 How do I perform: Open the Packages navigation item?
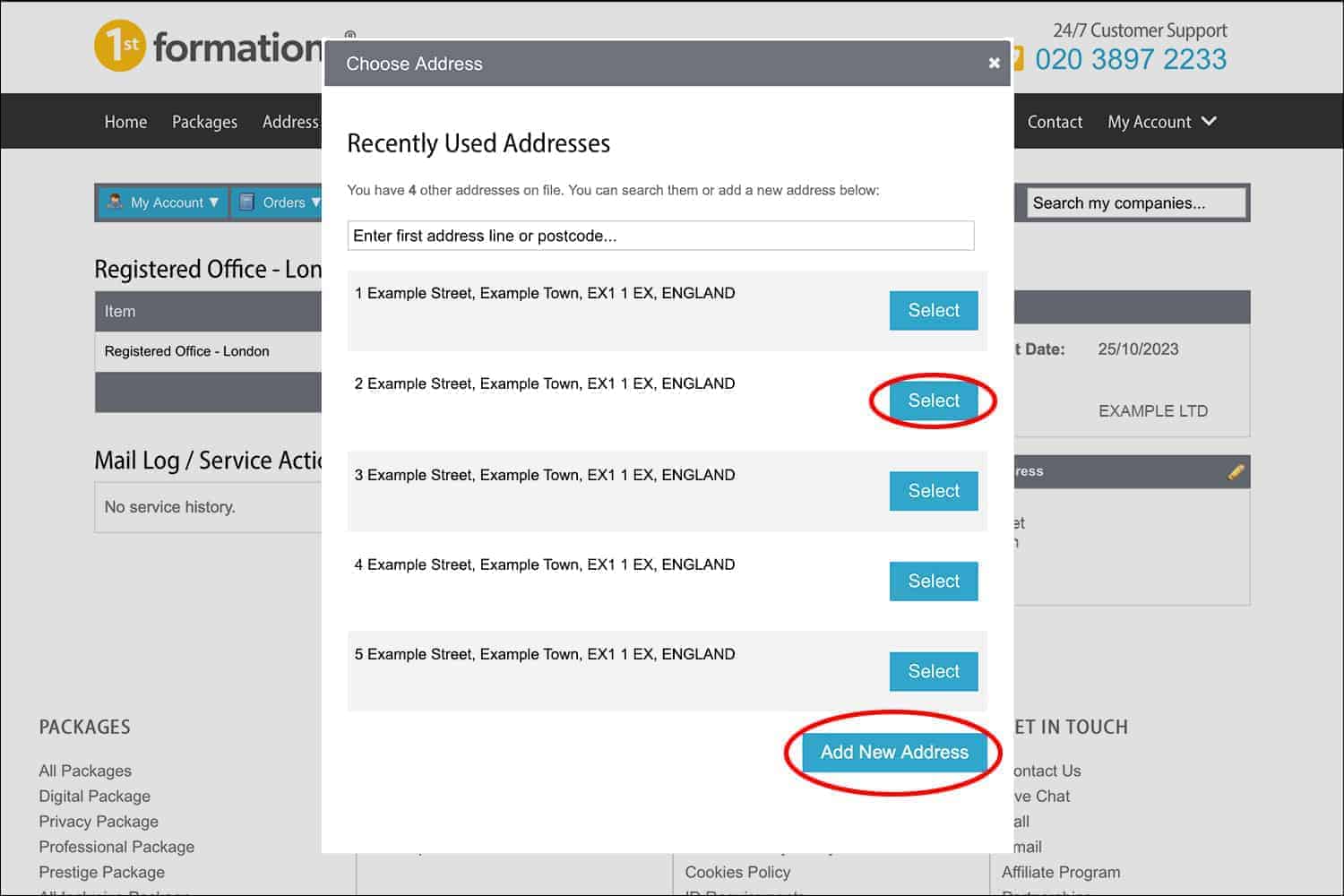[204, 122]
